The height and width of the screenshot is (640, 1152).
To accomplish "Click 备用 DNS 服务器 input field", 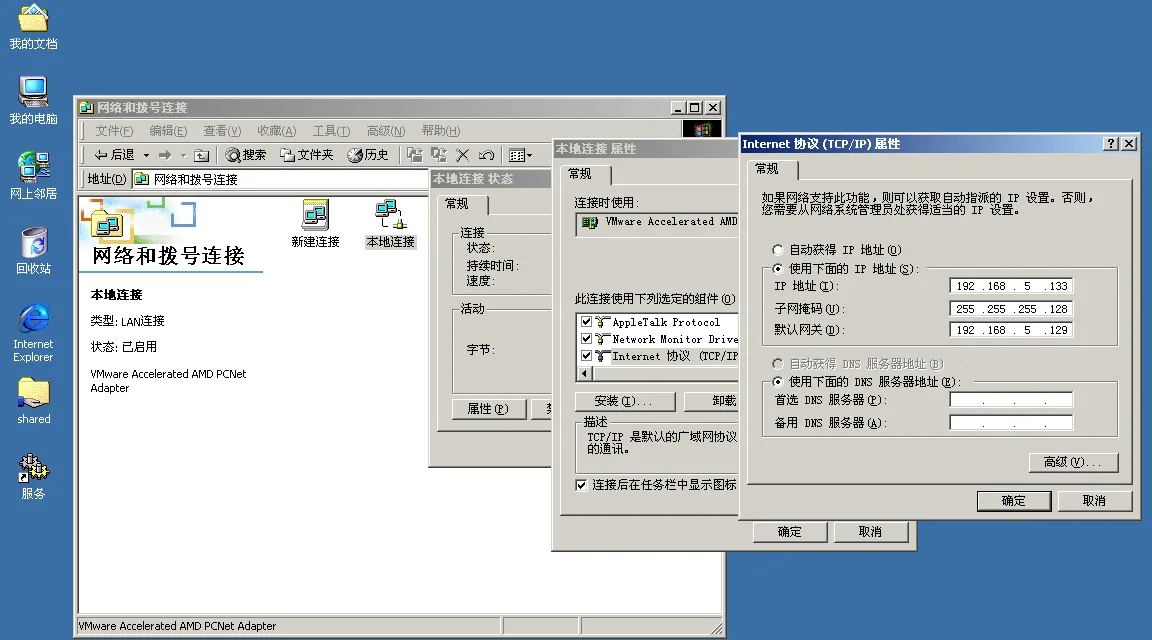I will point(1011,423).
